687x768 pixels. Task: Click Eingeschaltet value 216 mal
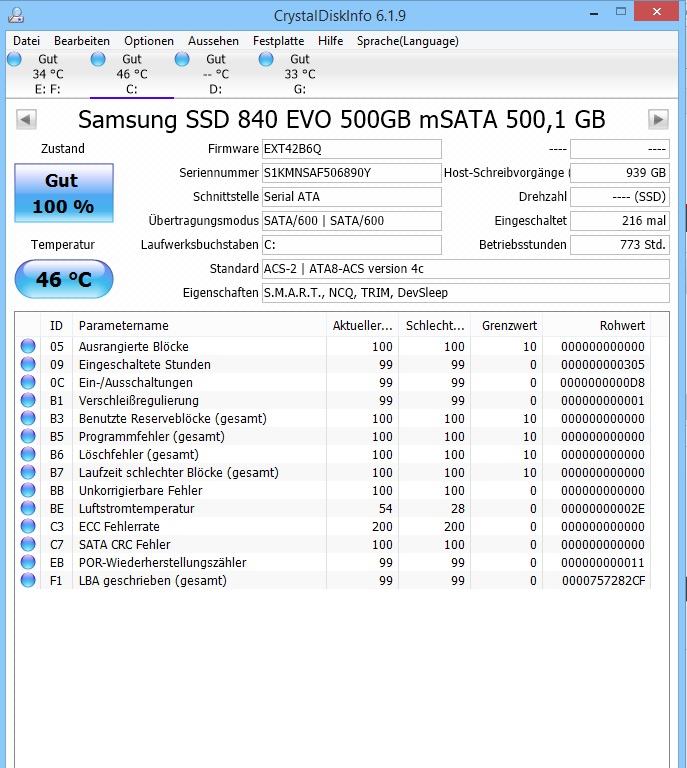pyautogui.click(x=620, y=221)
